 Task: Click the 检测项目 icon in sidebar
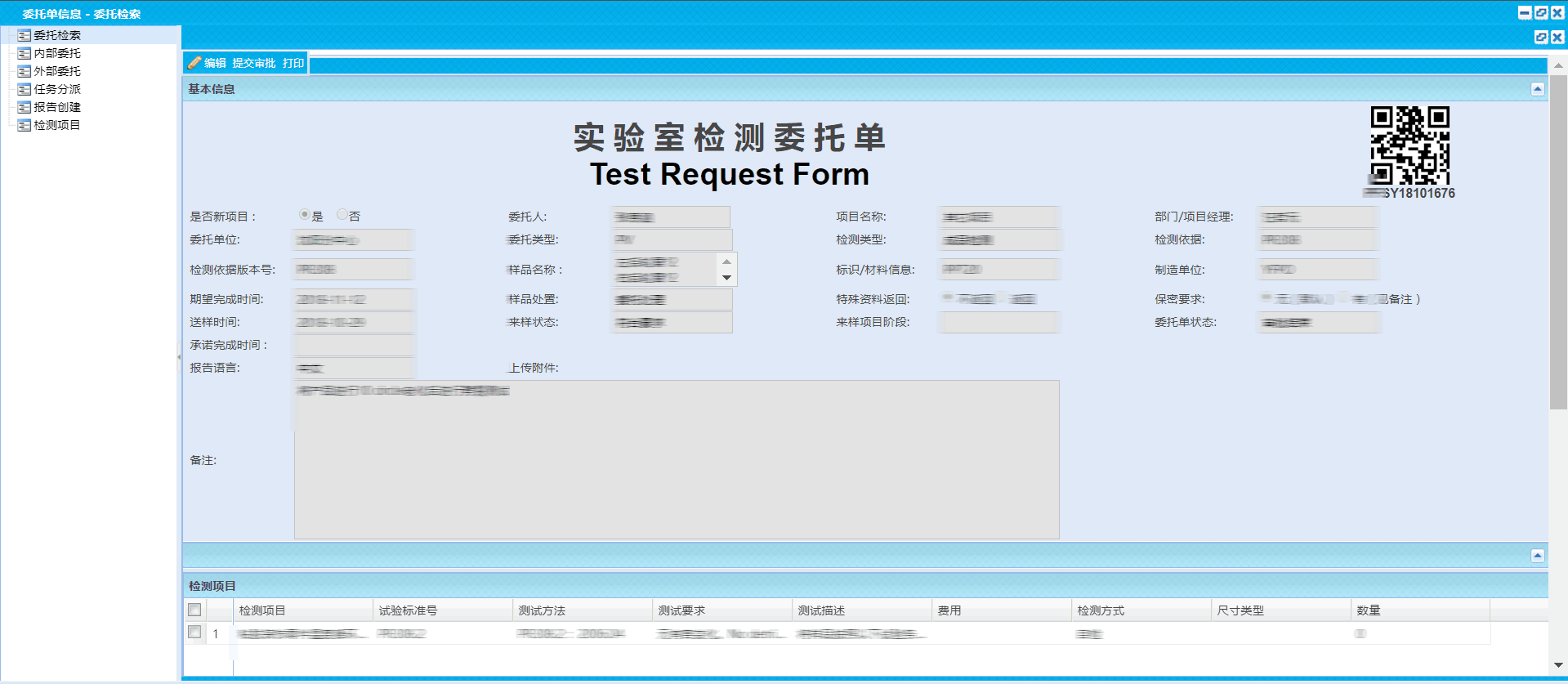pos(25,125)
